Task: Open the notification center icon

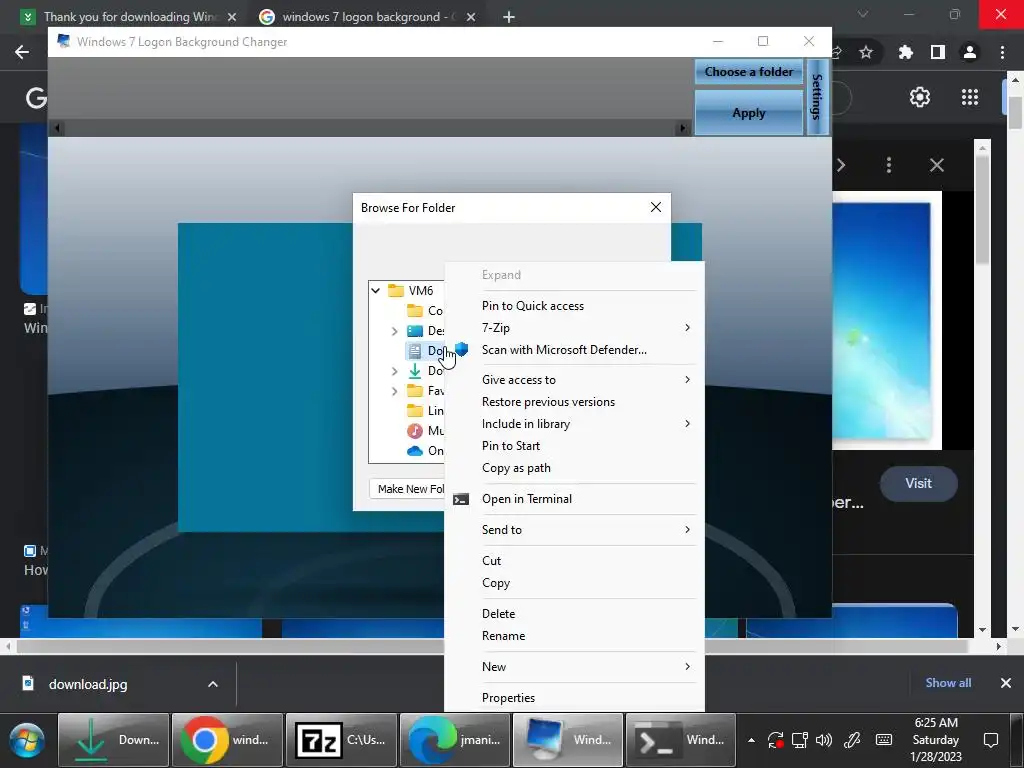Action: [x=991, y=741]
